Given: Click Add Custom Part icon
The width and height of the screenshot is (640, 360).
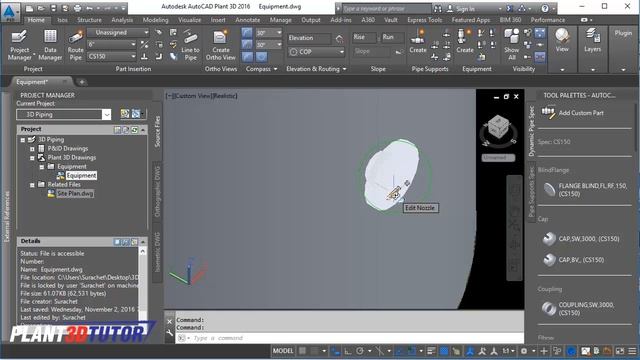Looking at the screenshot, I should 548,113.
